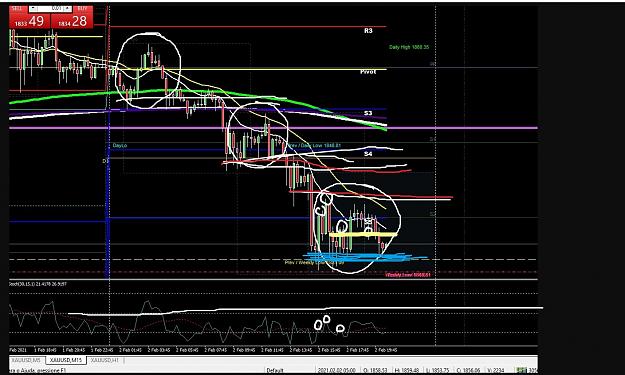Select the XAUUSD,M15 chart tab
The height and width of the screenshot is (375, 625).
click(66, 360)
